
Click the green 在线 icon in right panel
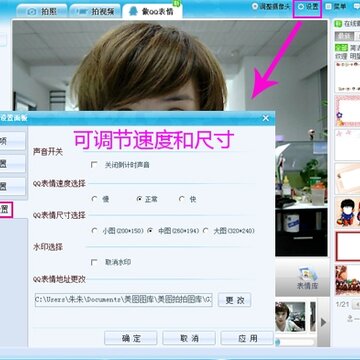[x=339, y=23]
